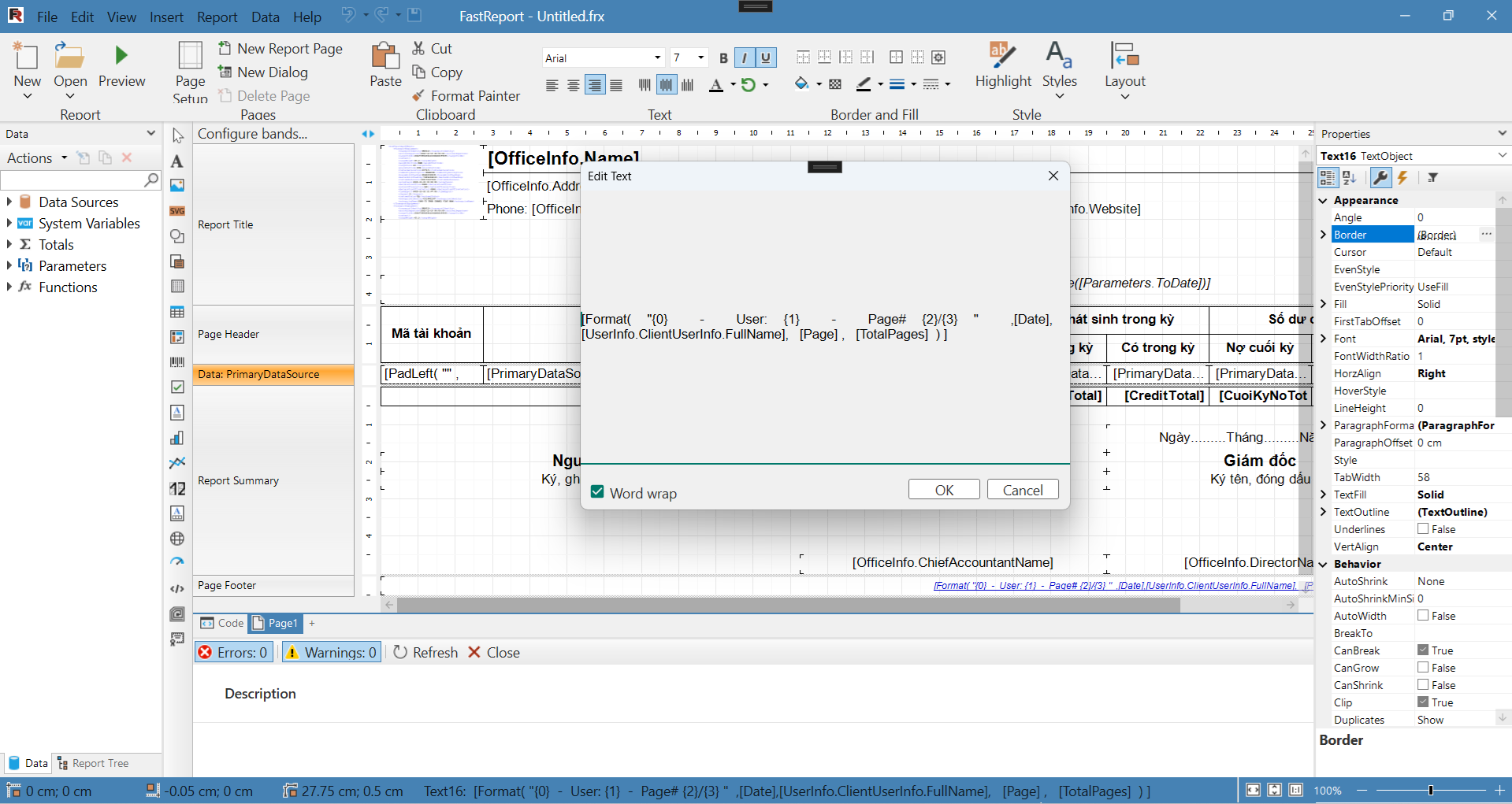Click the Page Setup icon

(x=190, y=56)
